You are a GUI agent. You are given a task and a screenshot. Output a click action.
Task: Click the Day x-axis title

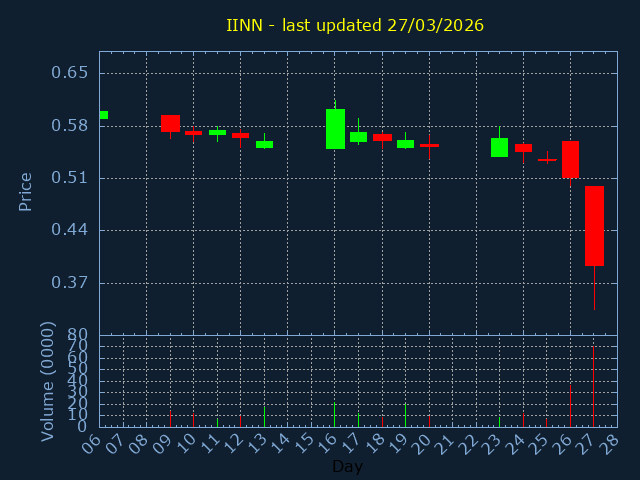[x=347, y=466]
